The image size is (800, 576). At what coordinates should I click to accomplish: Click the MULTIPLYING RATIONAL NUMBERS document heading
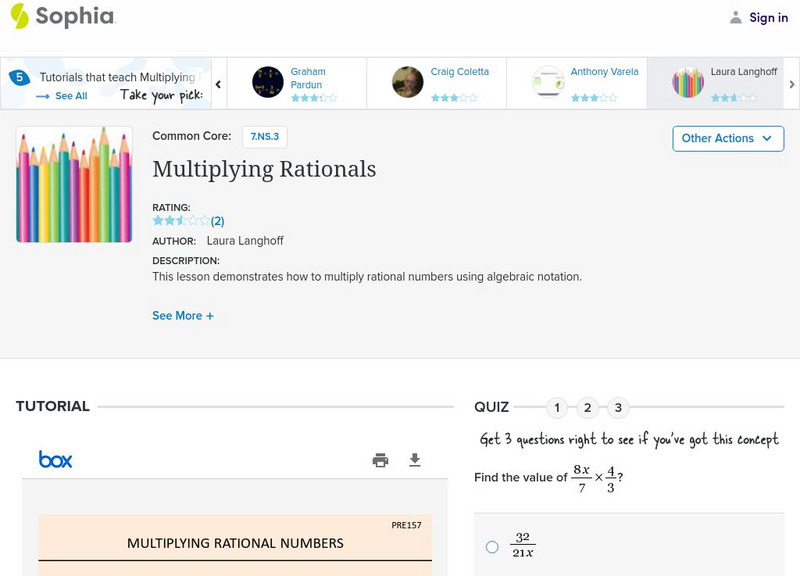pyautogui.click(x=235, y=543)
